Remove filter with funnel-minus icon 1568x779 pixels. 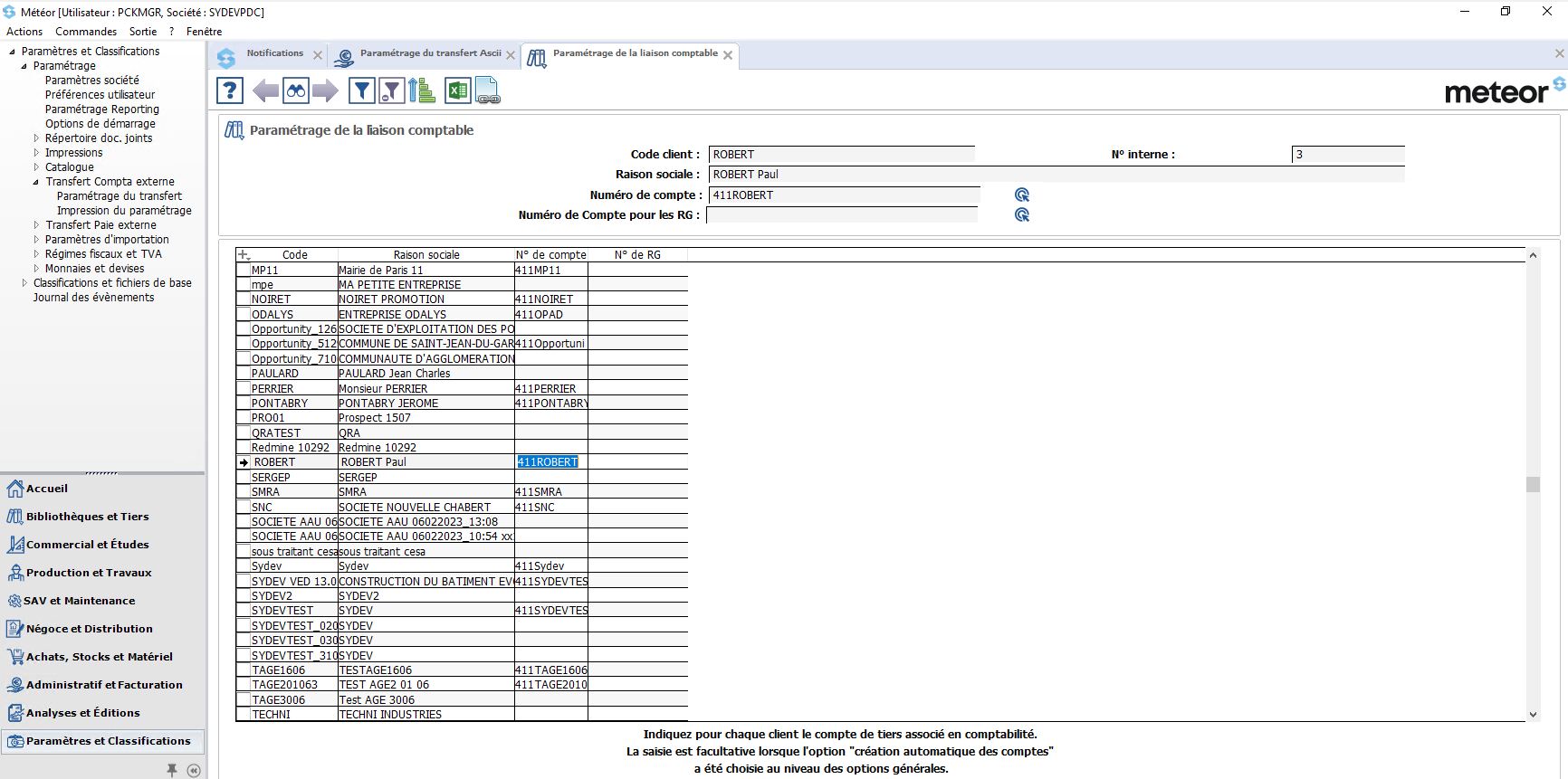pos(391,90)
